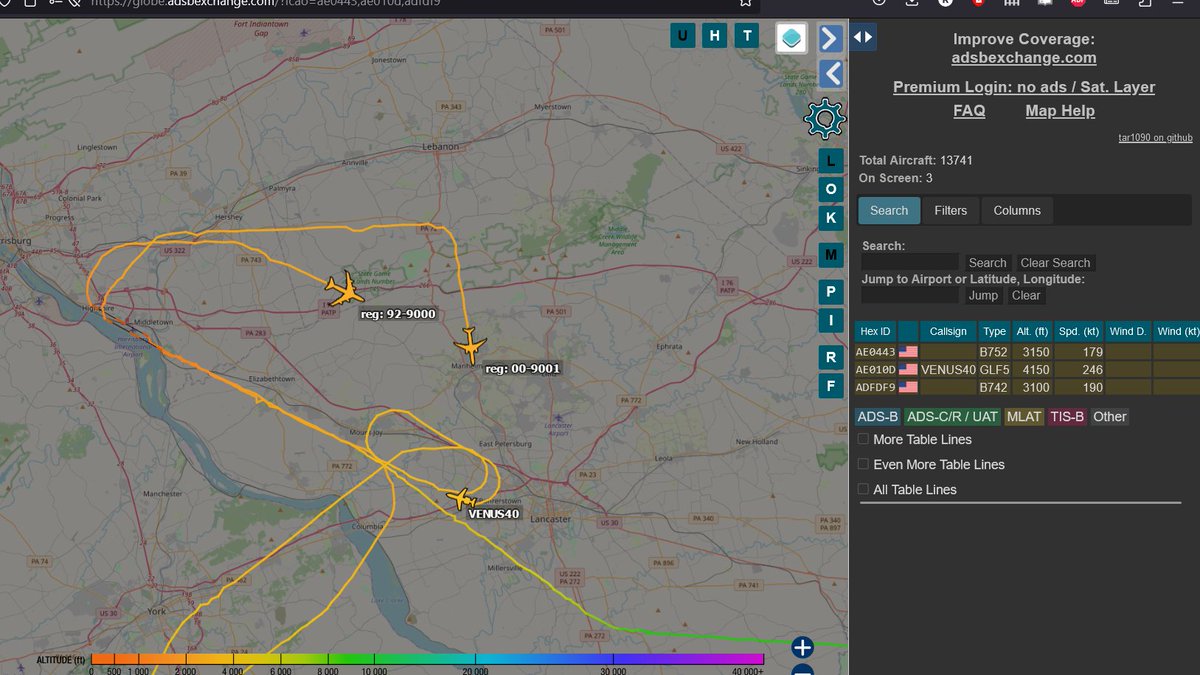Click the R map button
This screenshot has height=675, width=1200.
831,357
